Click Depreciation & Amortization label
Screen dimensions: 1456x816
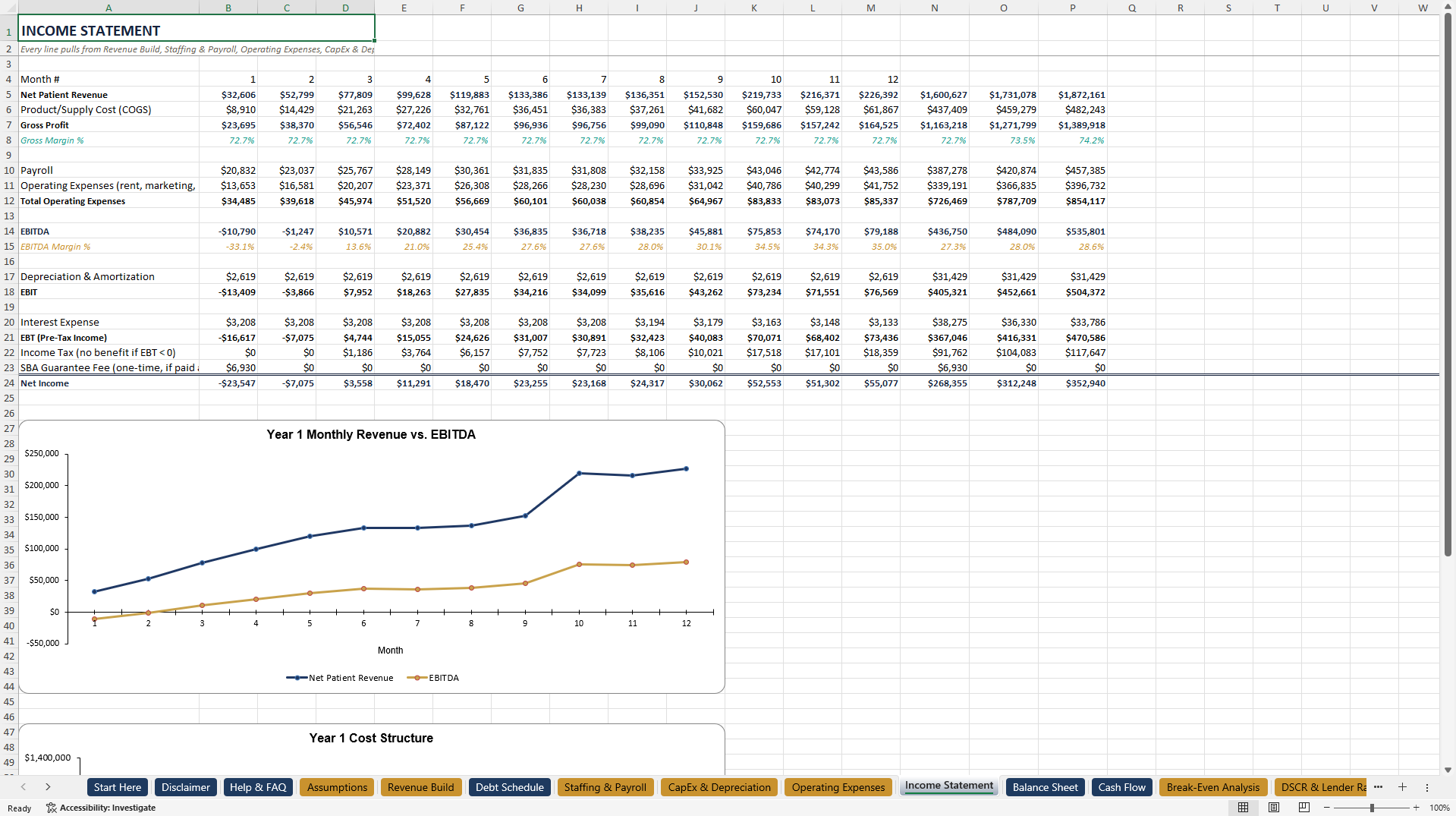point(108,276)
